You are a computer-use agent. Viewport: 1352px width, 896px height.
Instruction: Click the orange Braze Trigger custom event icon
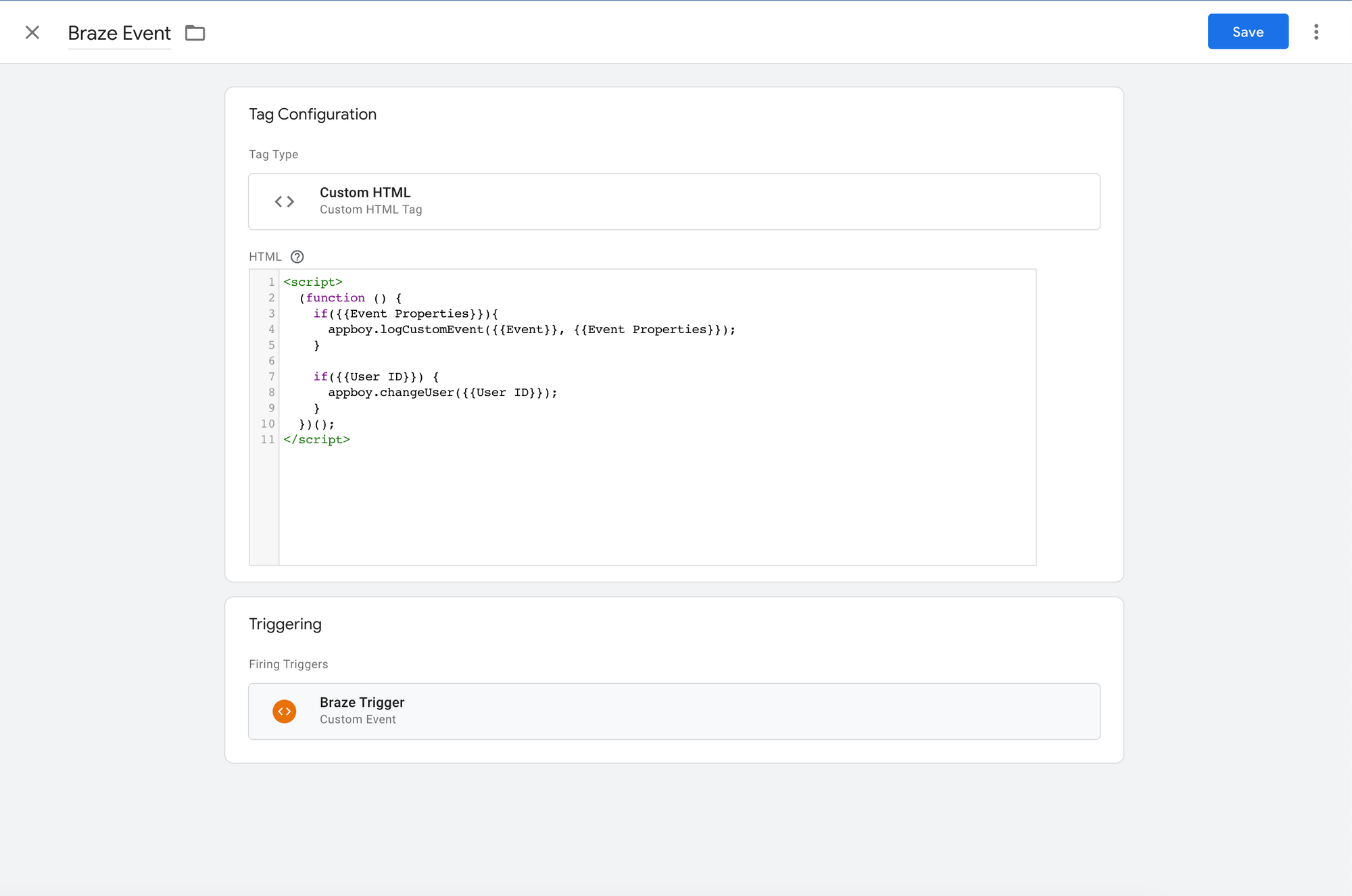coord(285,711)
